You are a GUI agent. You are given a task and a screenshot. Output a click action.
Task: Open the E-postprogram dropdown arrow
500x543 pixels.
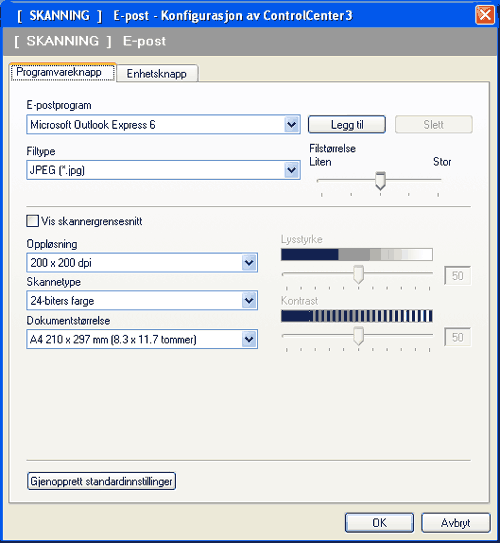point(292,124)
